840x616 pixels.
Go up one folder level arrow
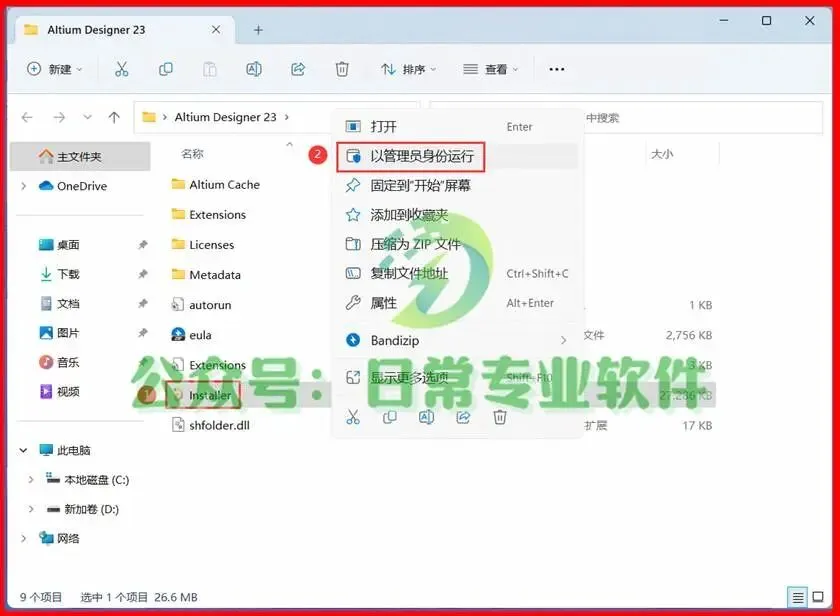[x=114, y=117]
